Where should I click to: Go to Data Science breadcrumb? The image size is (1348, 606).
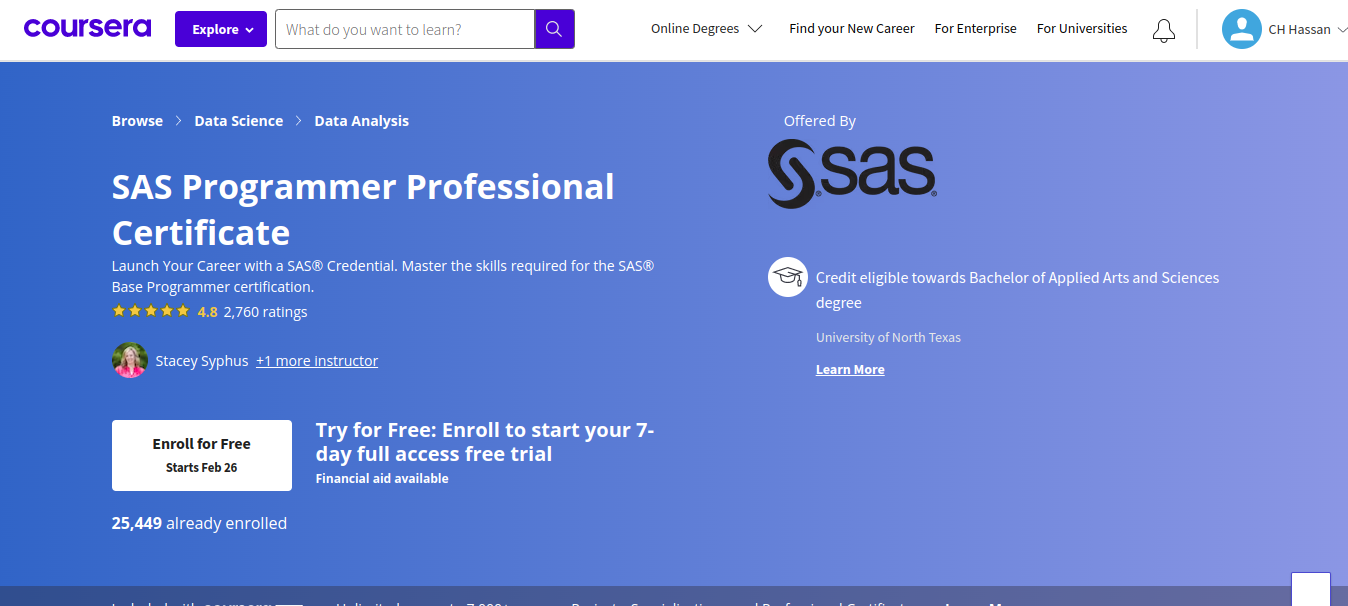coord(239,121)
